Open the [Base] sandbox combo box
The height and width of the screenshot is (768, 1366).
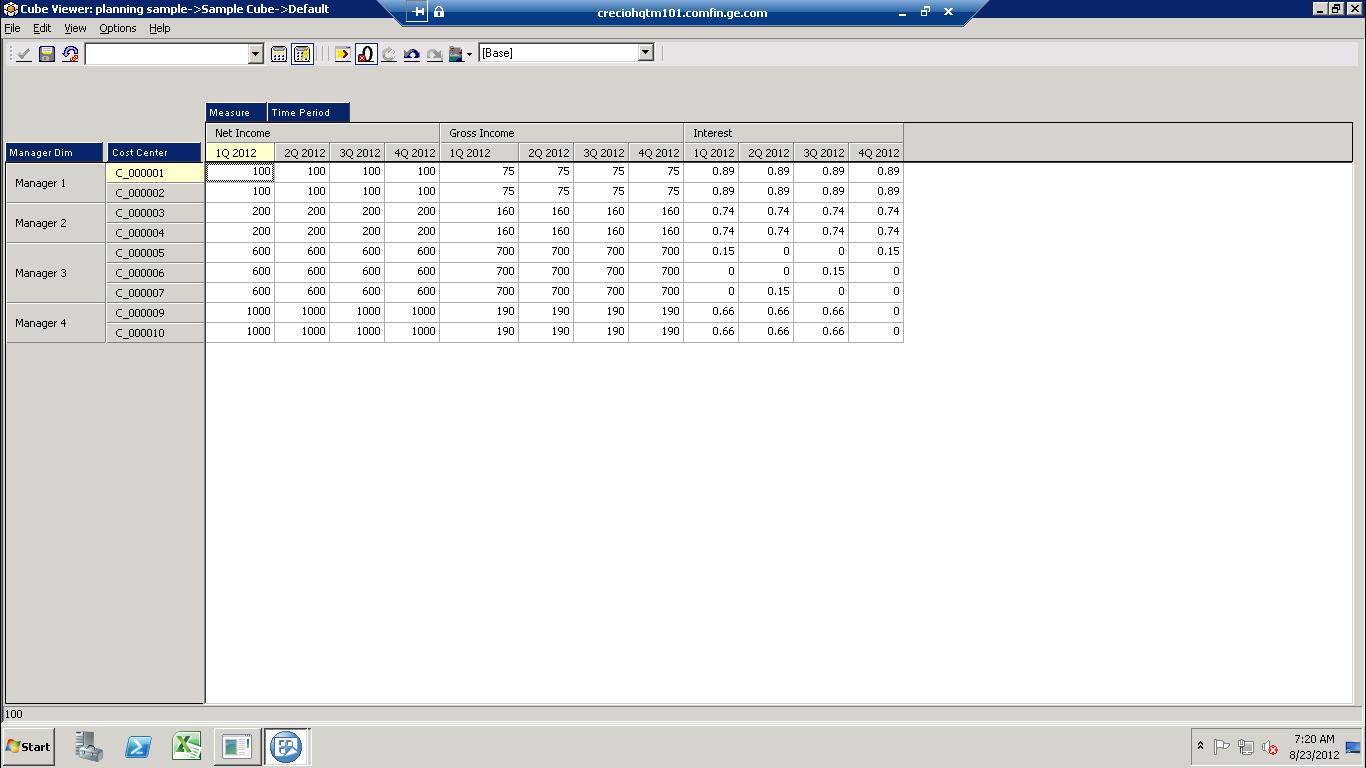point(566,53)
